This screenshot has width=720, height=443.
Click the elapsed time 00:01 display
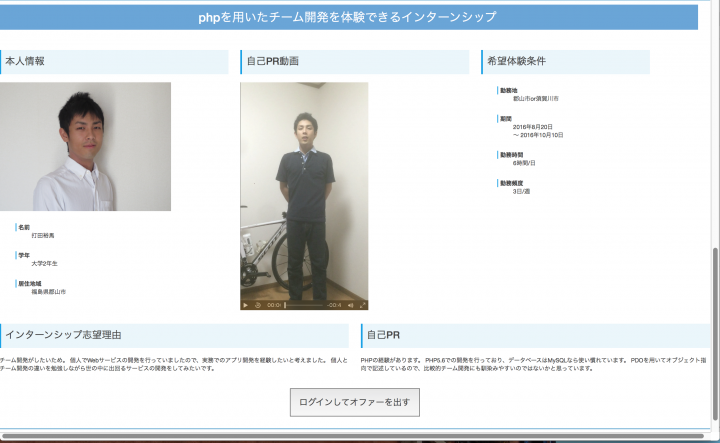click(x=273, y=305)
